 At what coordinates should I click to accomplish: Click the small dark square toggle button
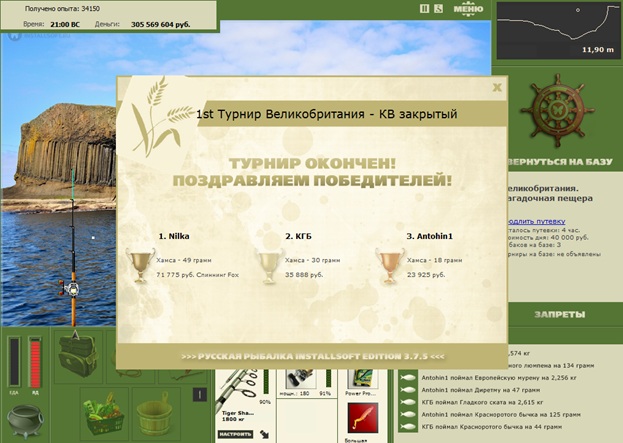click(x=200, y=395)
